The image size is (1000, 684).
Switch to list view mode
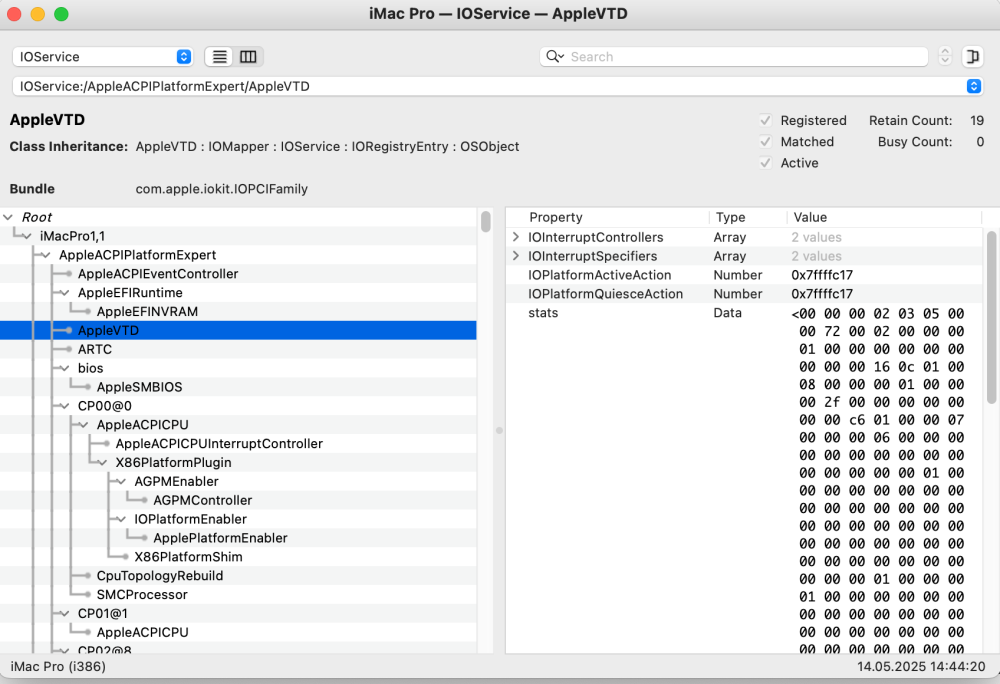coord(219,57)
